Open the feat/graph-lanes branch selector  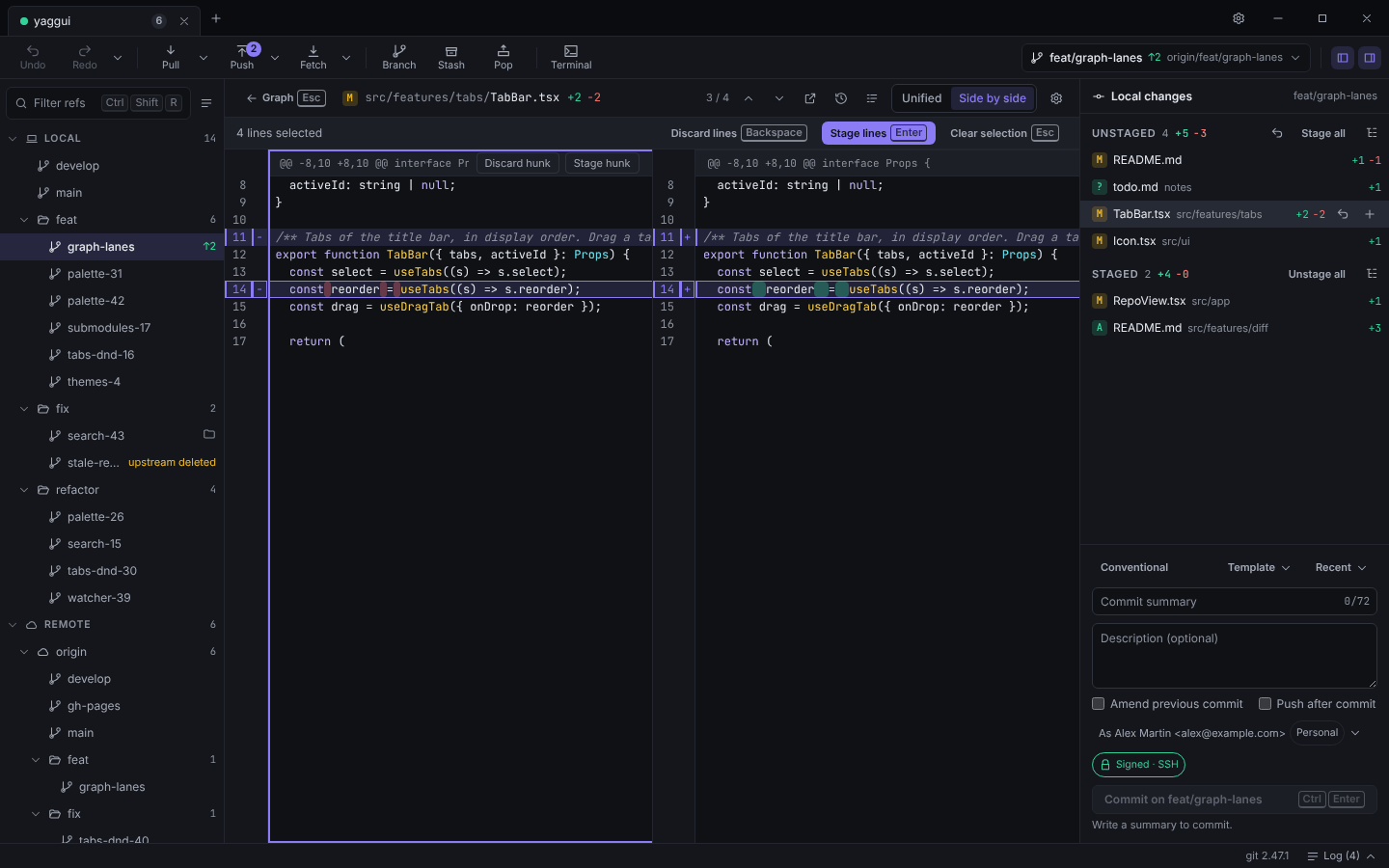(x=1165, y=58)
